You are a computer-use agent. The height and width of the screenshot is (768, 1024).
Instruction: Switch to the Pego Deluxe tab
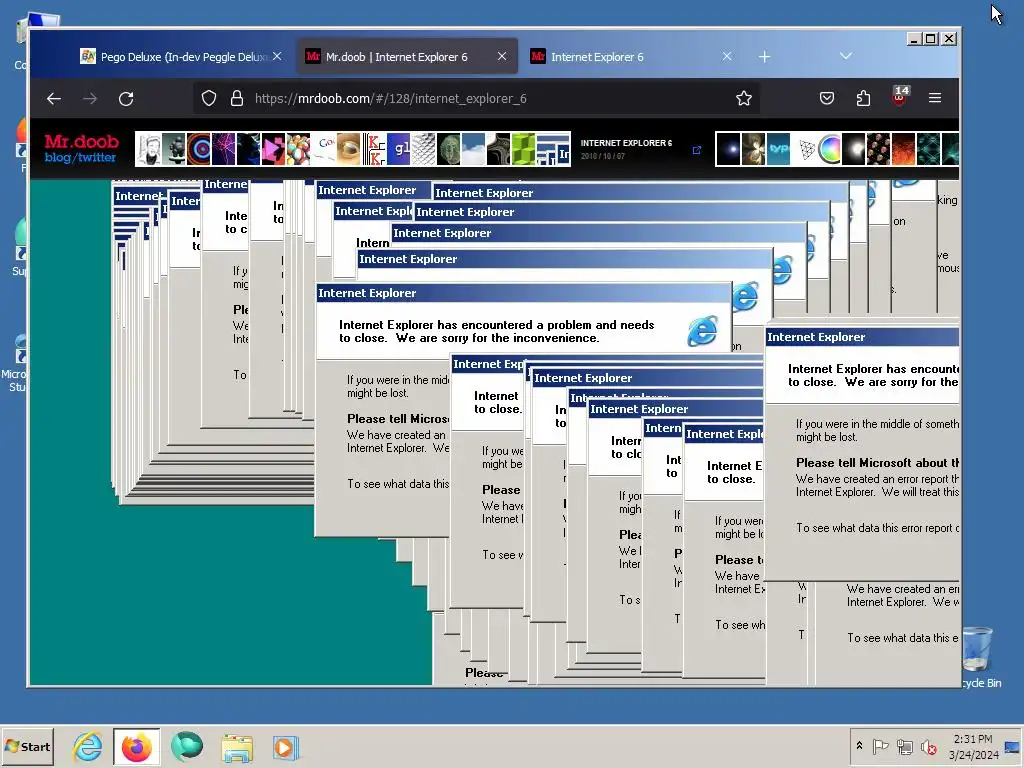[182, 57]
